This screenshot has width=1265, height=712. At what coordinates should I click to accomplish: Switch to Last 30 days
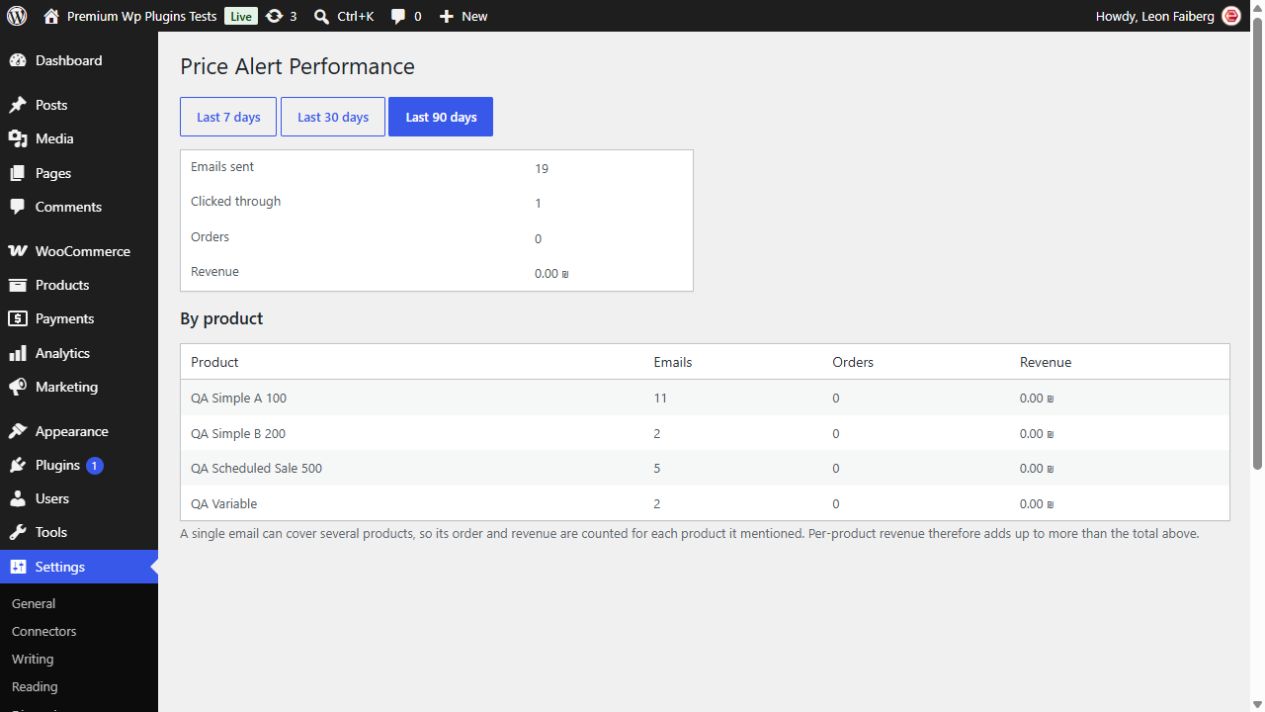pos(333,117)
